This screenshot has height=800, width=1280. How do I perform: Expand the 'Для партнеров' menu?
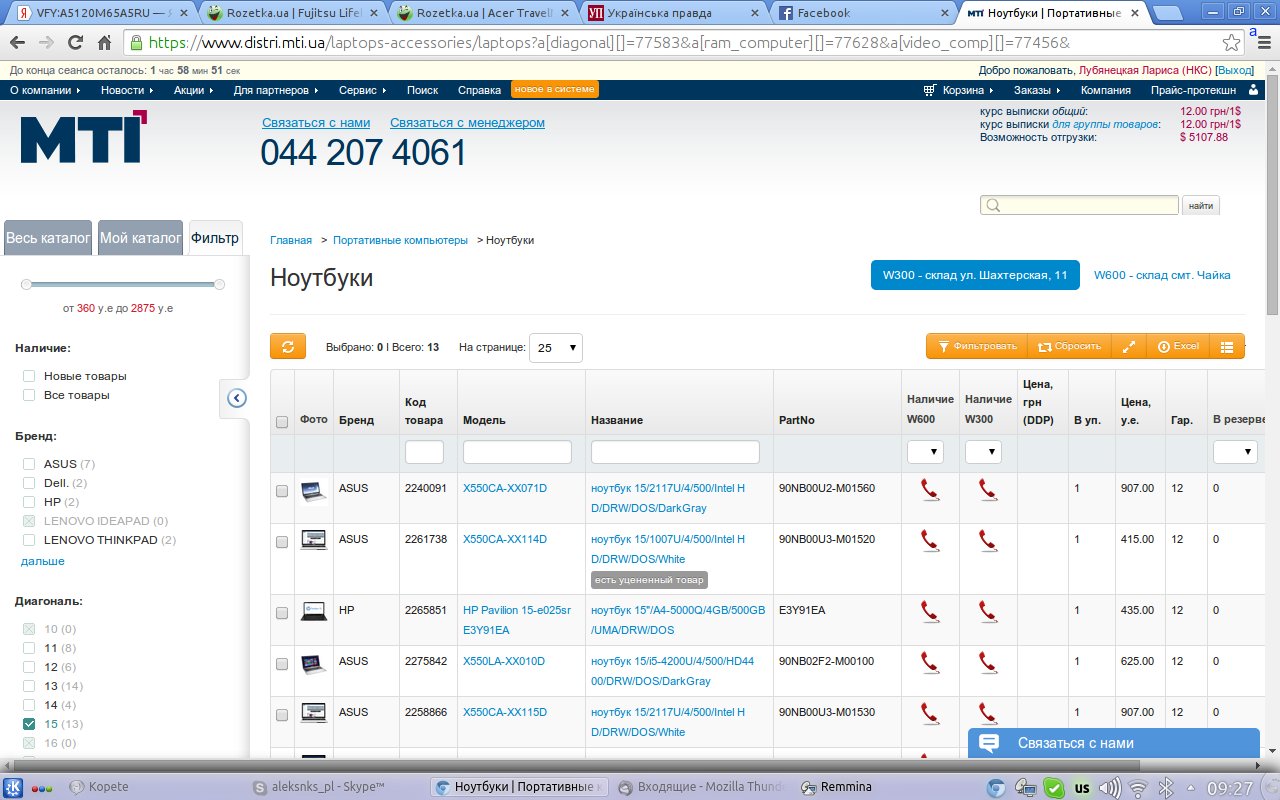[x=276, y=90]
